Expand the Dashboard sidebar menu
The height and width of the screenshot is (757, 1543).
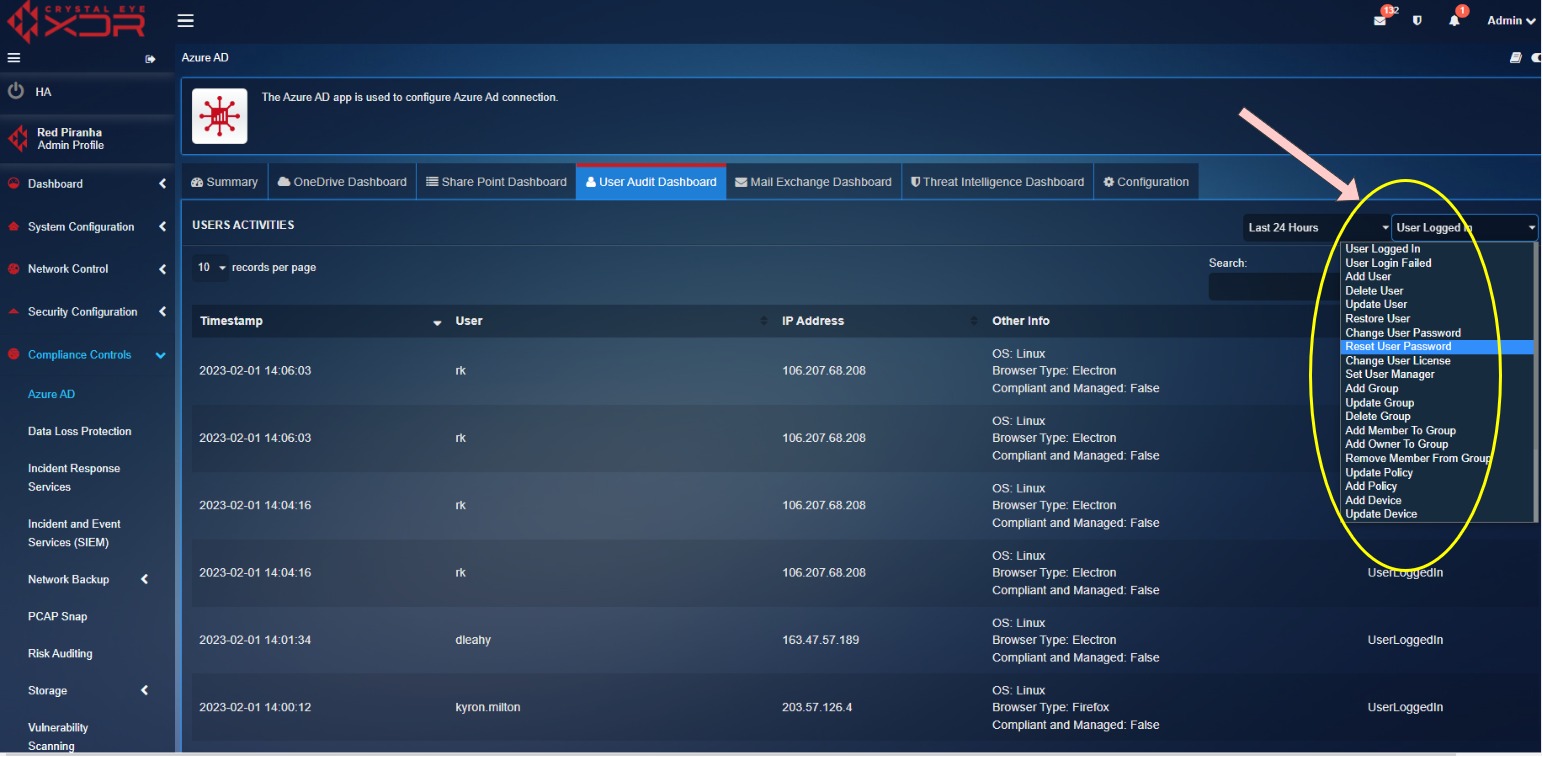[x=87, y=184]
